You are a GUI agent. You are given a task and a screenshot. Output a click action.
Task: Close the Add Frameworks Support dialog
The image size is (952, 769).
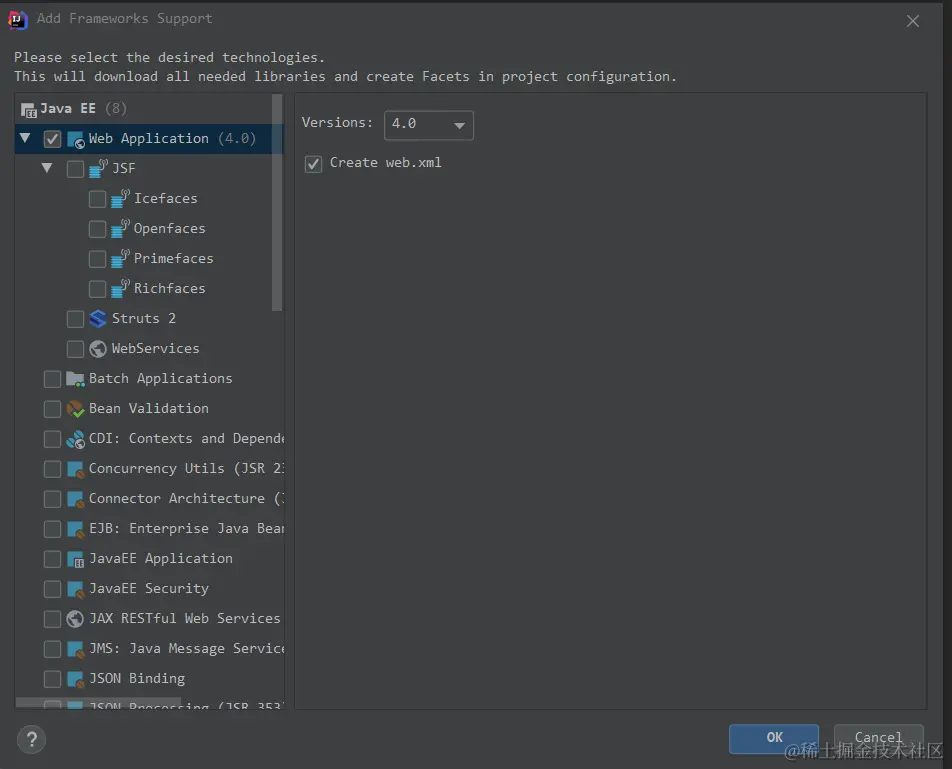[x=913, y=22]
